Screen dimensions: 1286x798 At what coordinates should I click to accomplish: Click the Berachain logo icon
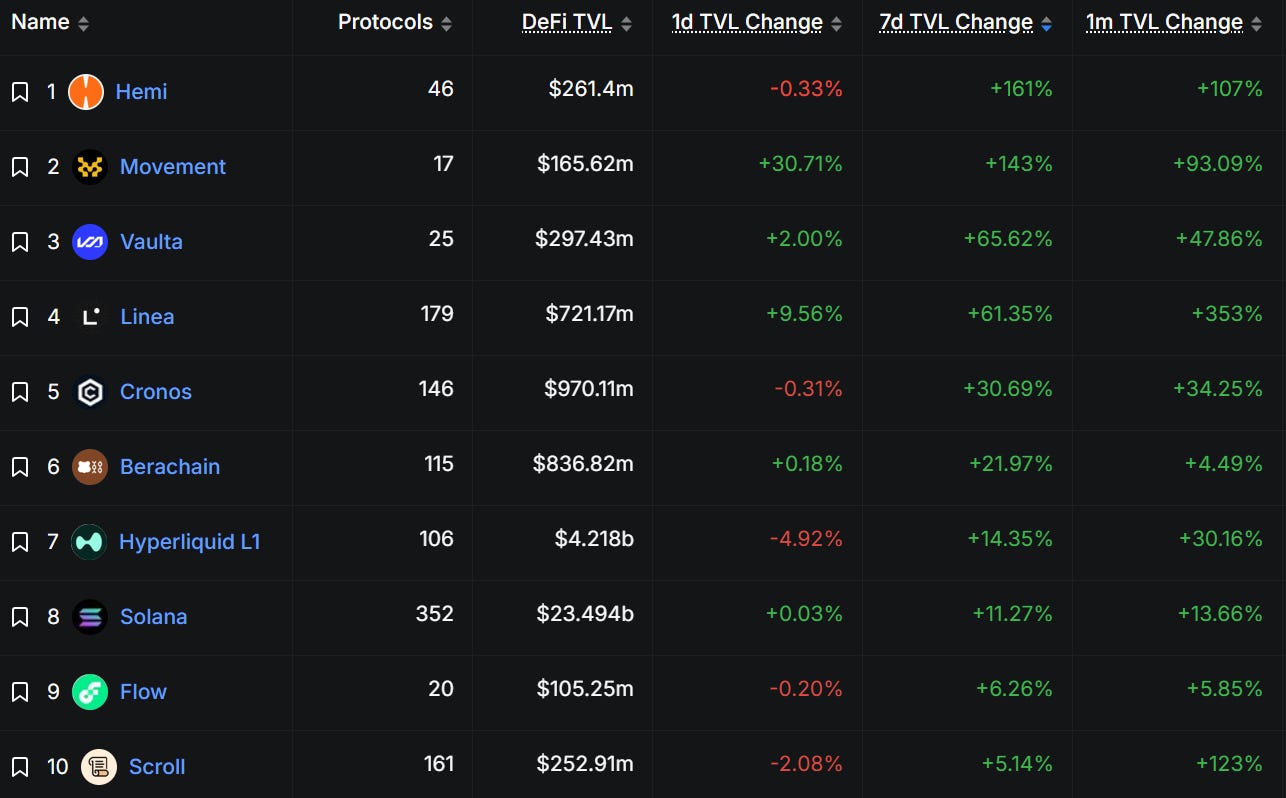(x=90, y=467)
